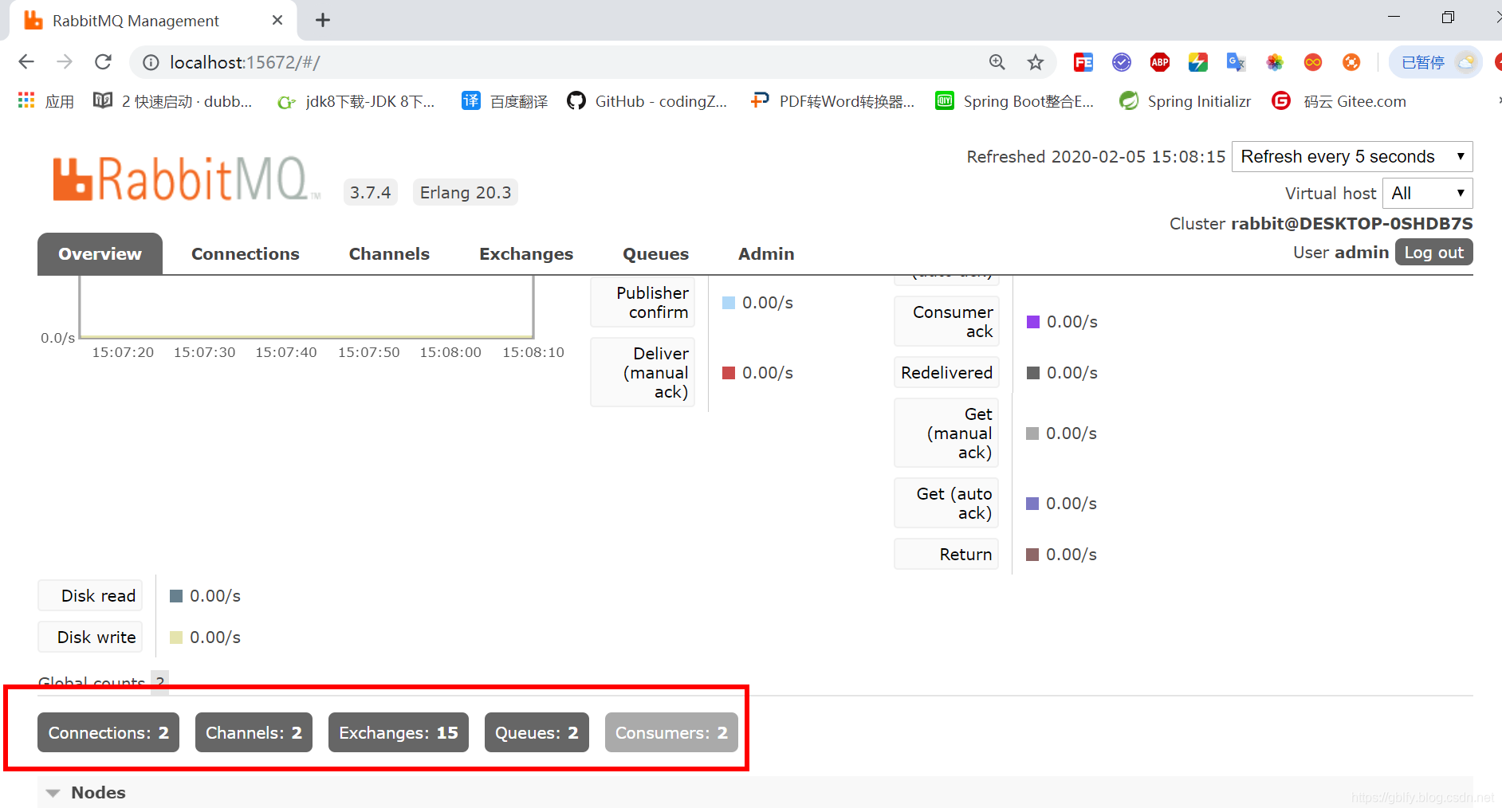The height and width of the screenshot is (812, 1502).
Task: Click the Deliver (manual ack) red swatch
Action: pos(728,373)
